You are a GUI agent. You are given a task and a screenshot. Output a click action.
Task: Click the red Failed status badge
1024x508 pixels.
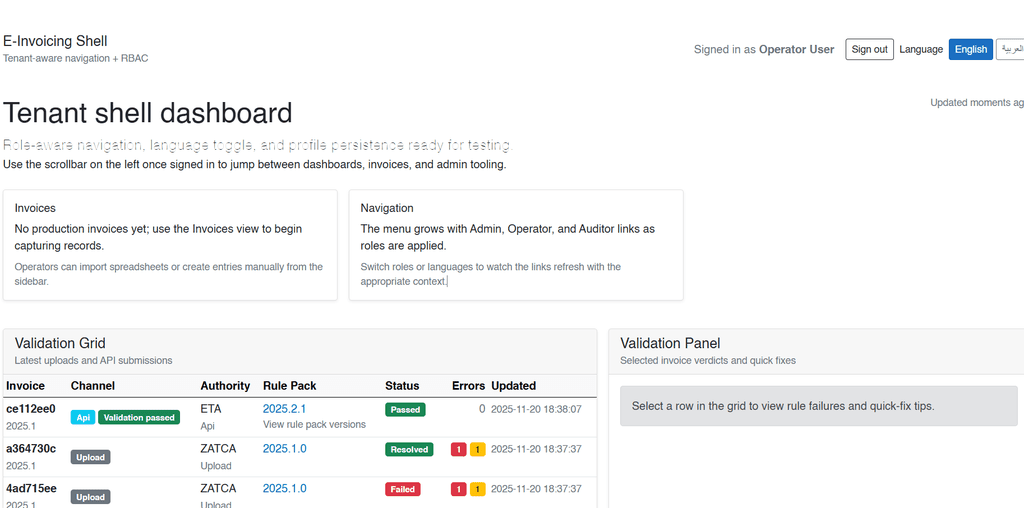[x=403, y=490]
